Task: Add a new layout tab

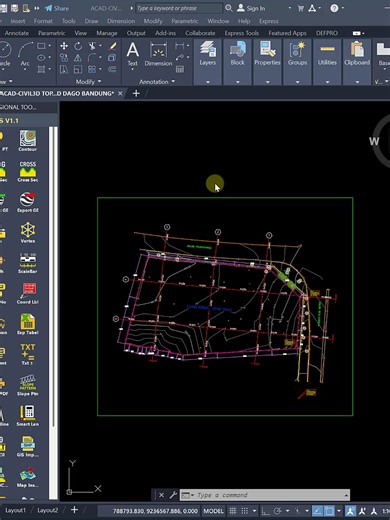Action: tap(74, 510)
